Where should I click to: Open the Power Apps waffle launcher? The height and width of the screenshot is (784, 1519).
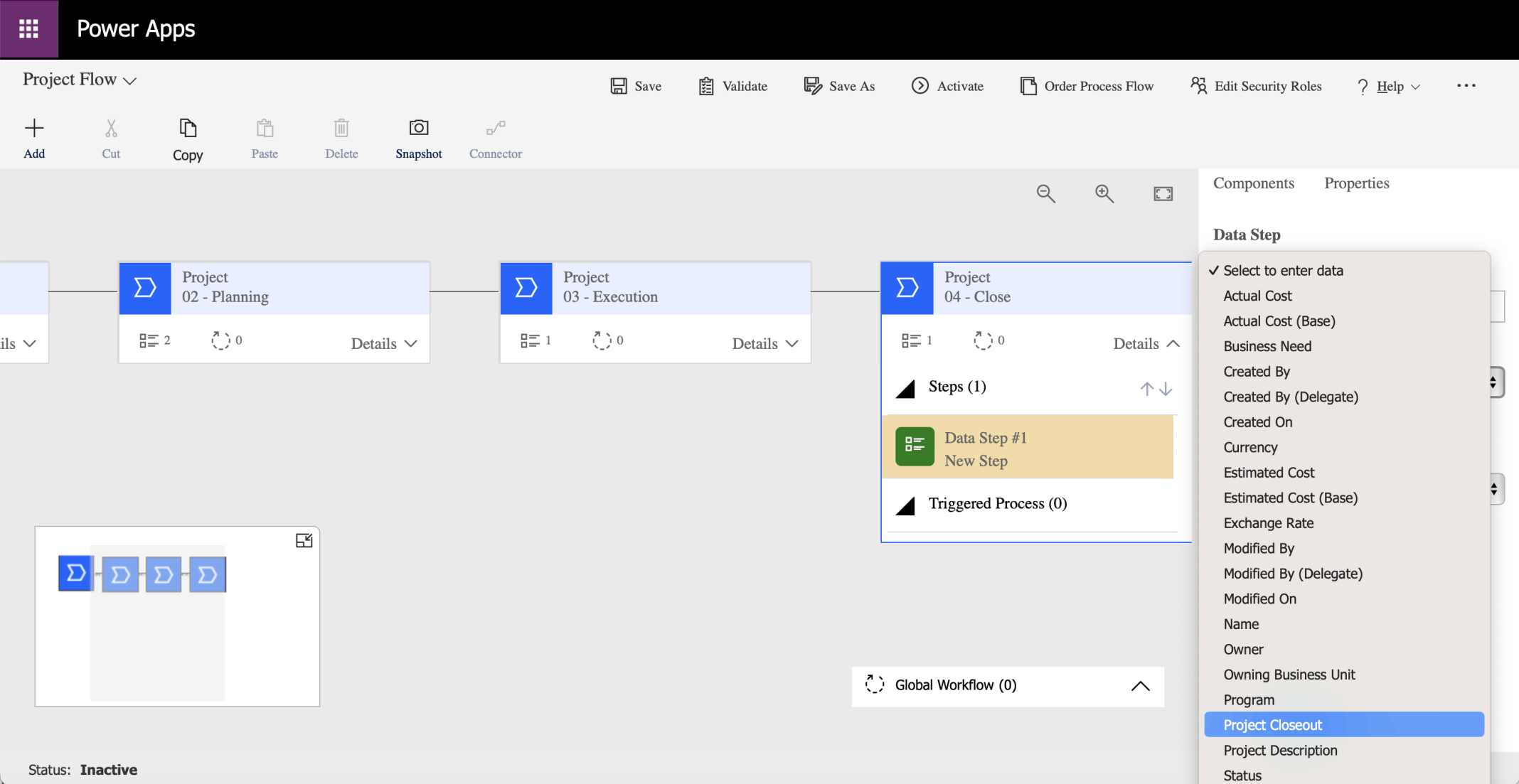tap(28, 29)
